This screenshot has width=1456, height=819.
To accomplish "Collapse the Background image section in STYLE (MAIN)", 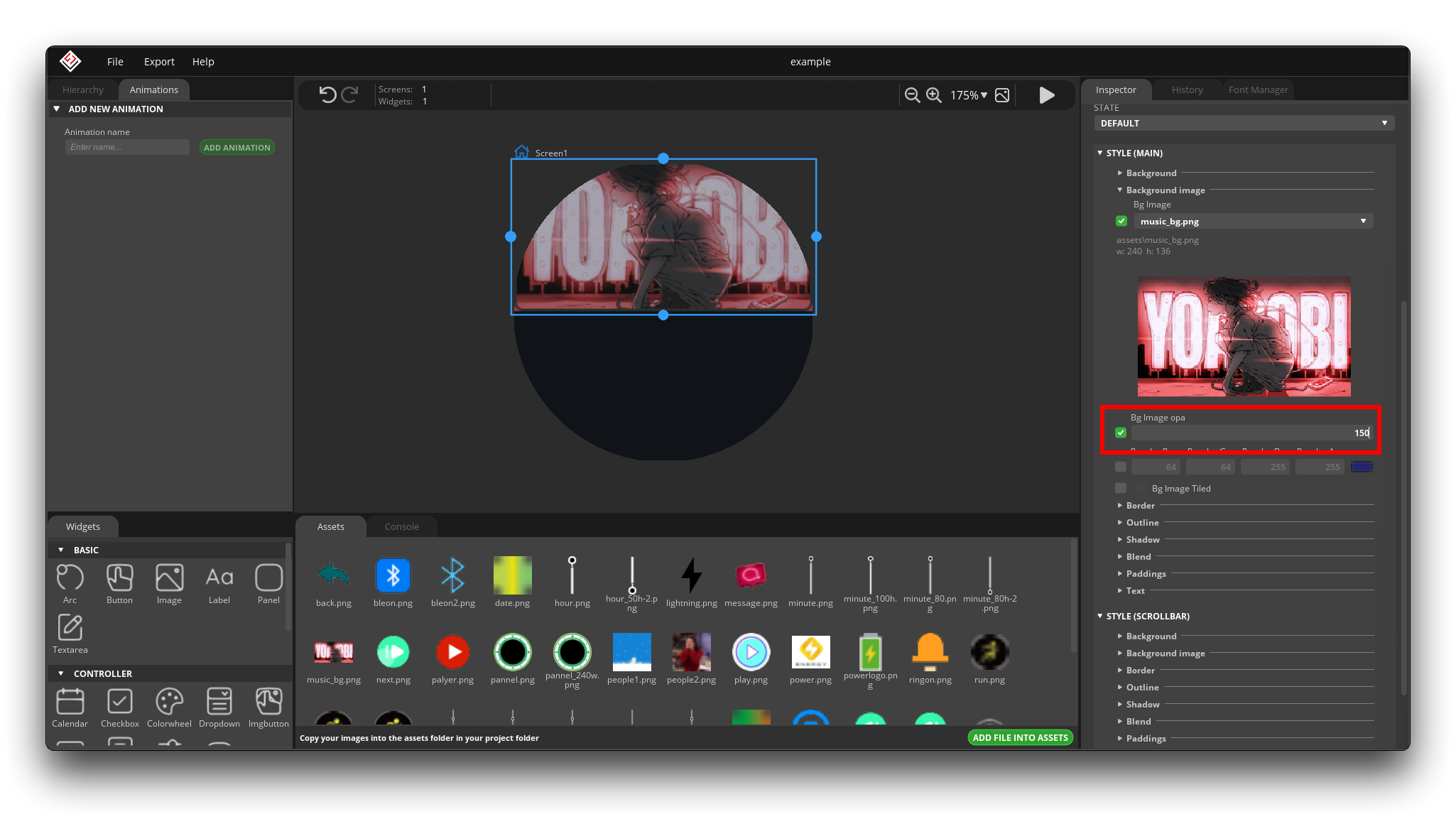I will (1120, 190).
